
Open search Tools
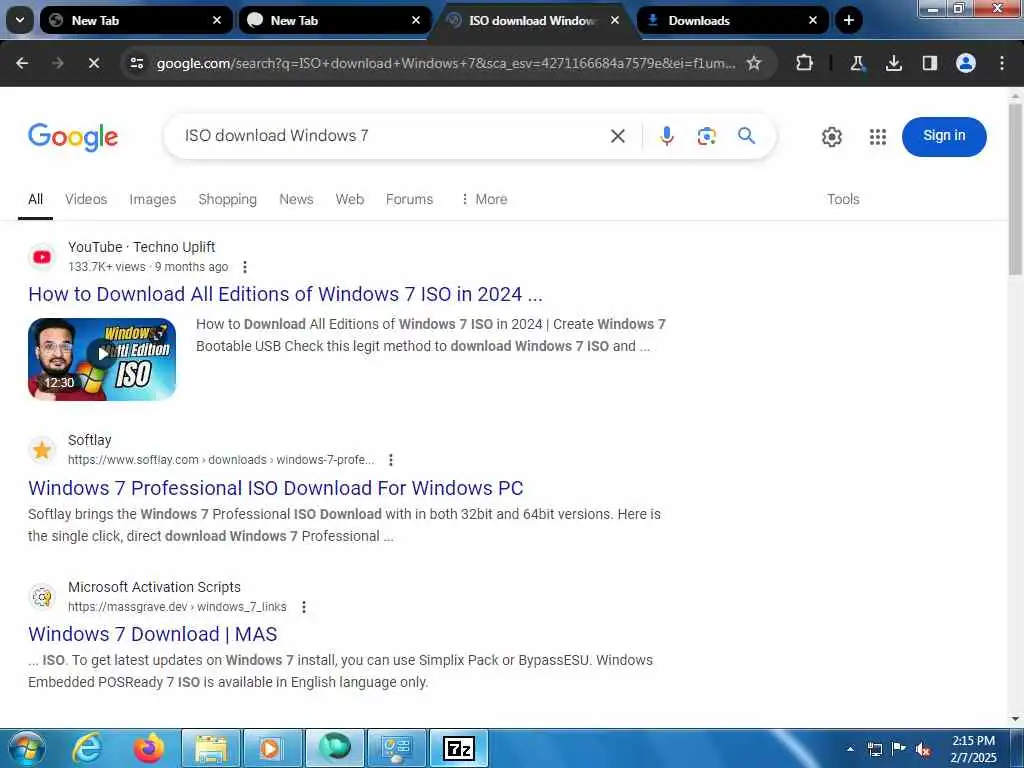tap(842, 199)
